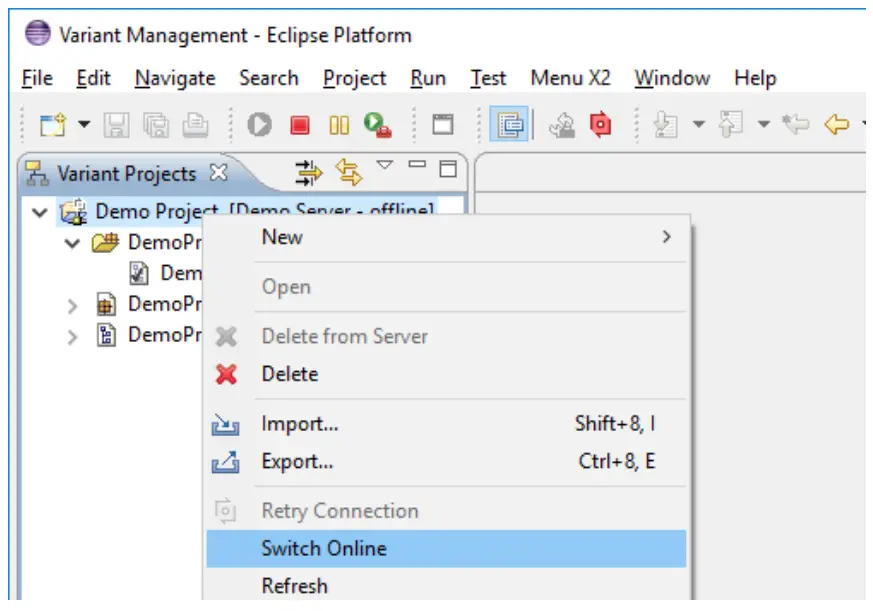The height and width of the screenshot is (611, 873).
Task: Open the Test menu
Action: click(488, 78)
